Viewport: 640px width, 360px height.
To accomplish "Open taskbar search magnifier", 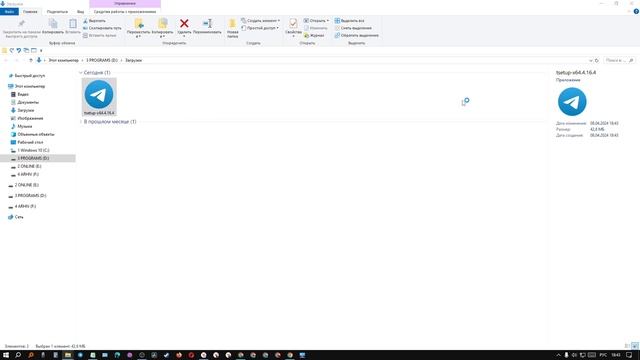I will [x=18, y=355].
